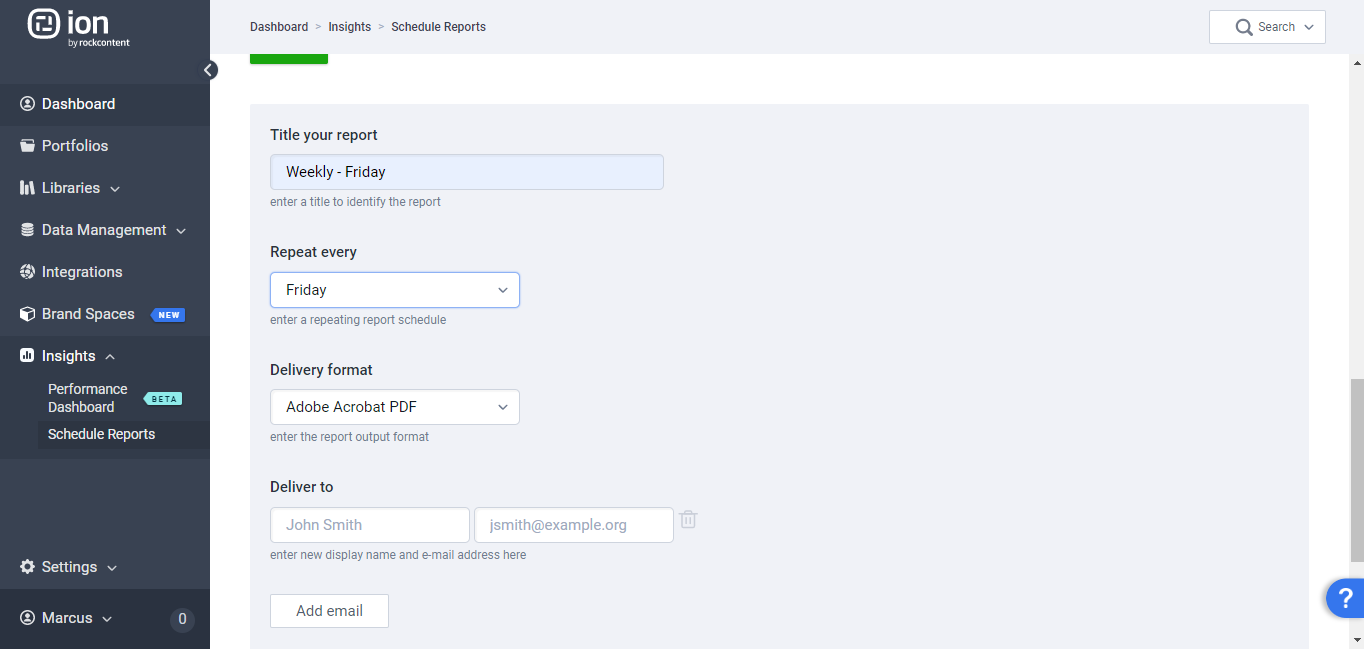Click the Data Management database icon
The image size is (1364, 649).
pos(27,230)
